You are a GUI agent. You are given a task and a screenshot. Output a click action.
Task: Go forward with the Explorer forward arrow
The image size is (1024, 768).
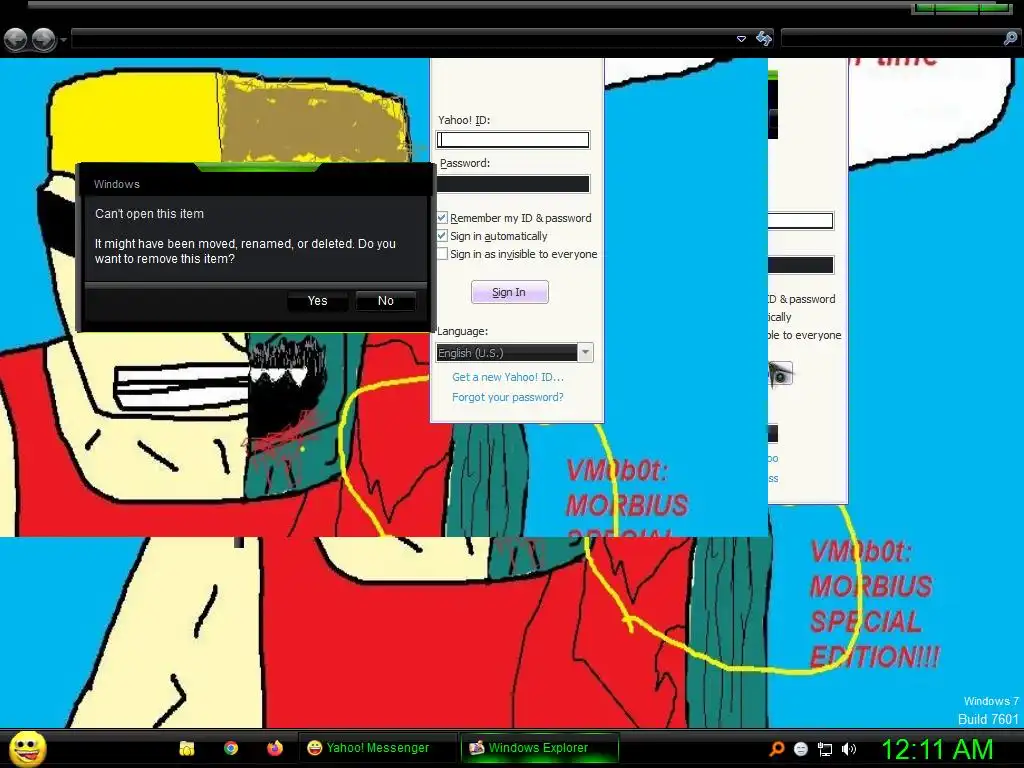(44, 40)
